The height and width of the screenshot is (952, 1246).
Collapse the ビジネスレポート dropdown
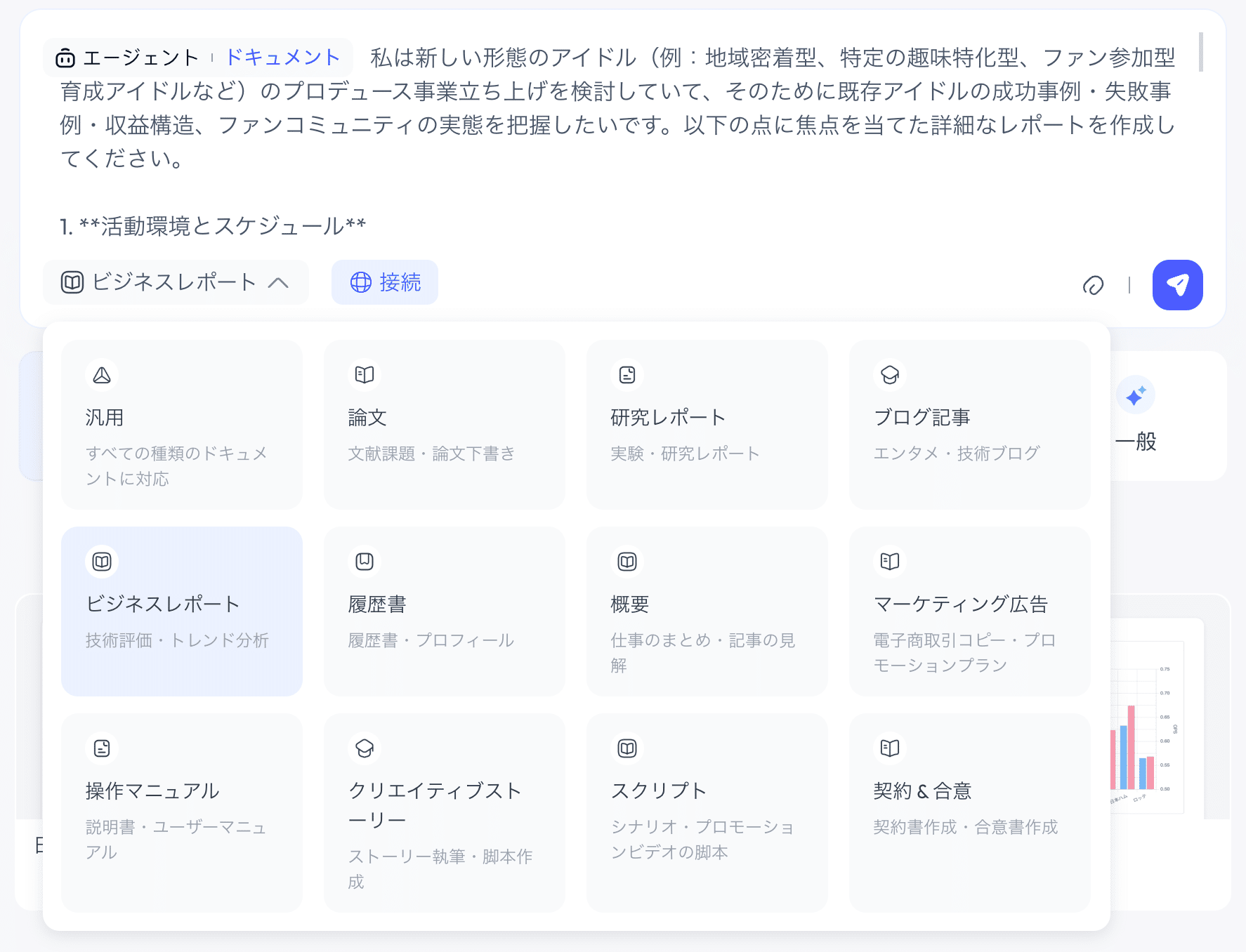point(174,282)
